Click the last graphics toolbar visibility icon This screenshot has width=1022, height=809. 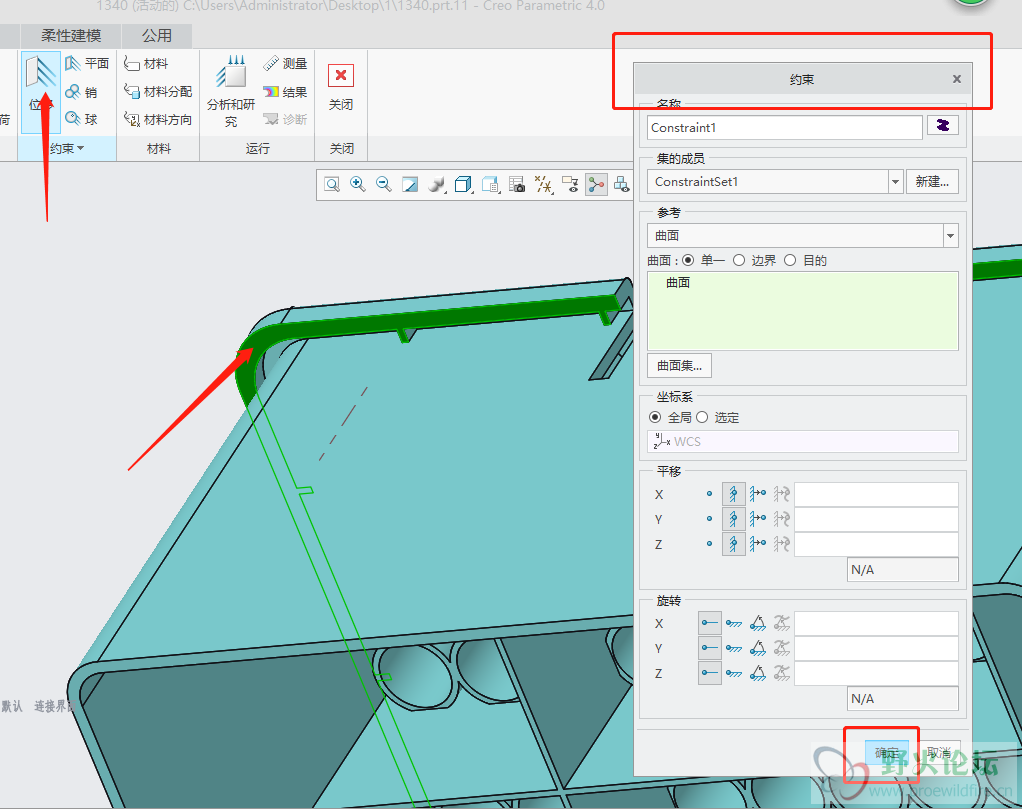coord(622,184)
